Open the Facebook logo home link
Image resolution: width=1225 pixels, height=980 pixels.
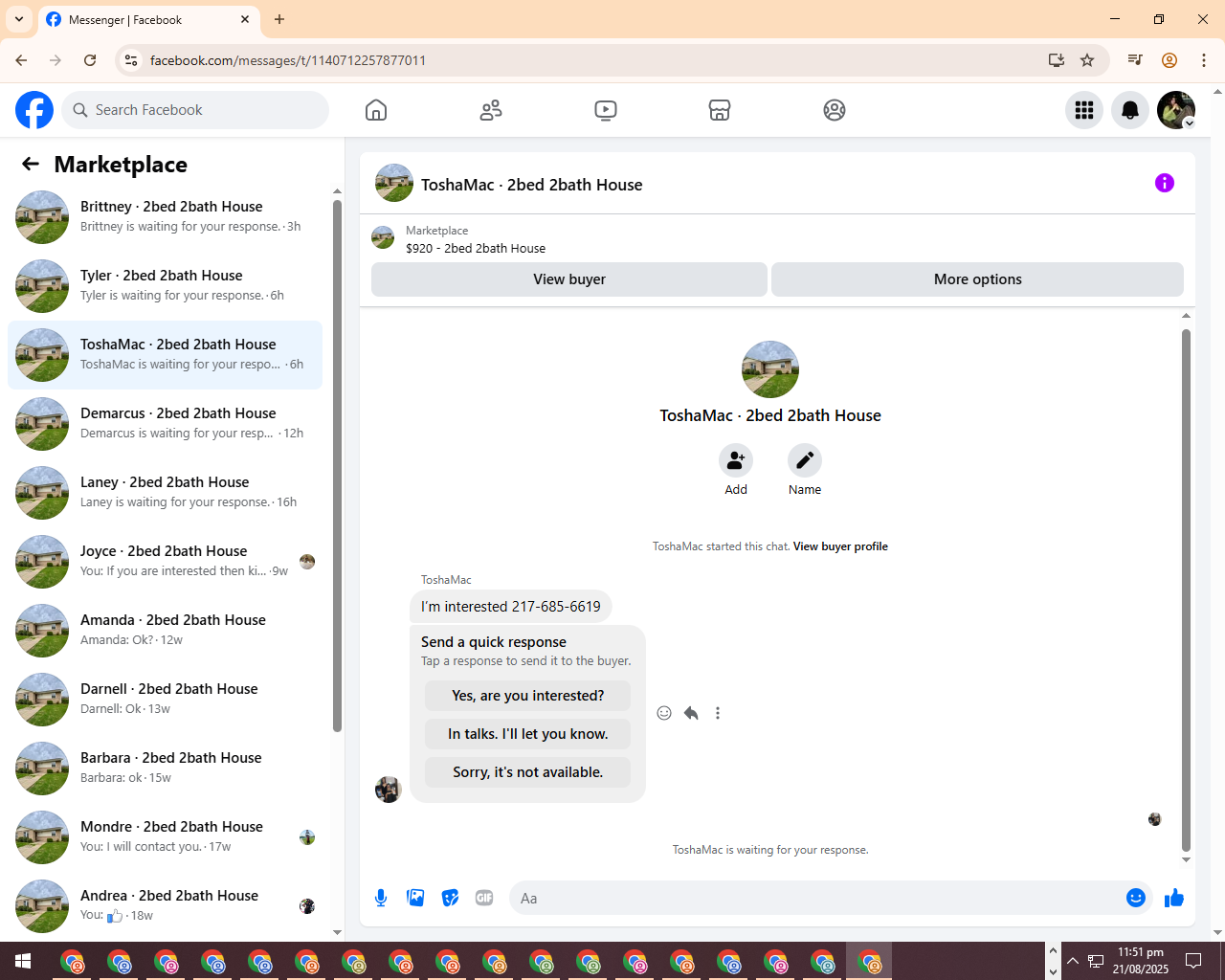pos(34,110)
